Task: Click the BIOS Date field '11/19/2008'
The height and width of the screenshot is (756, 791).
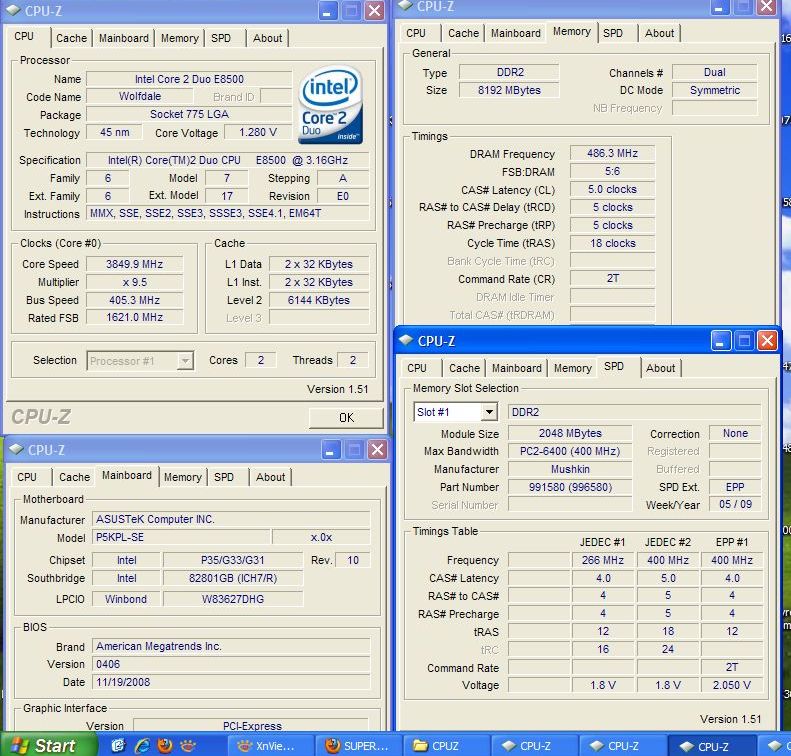Action: click(231, 682)
